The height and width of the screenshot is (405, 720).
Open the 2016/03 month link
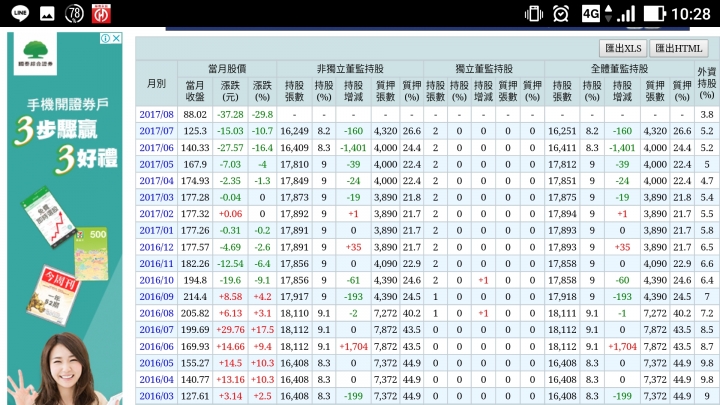(157, 396)
